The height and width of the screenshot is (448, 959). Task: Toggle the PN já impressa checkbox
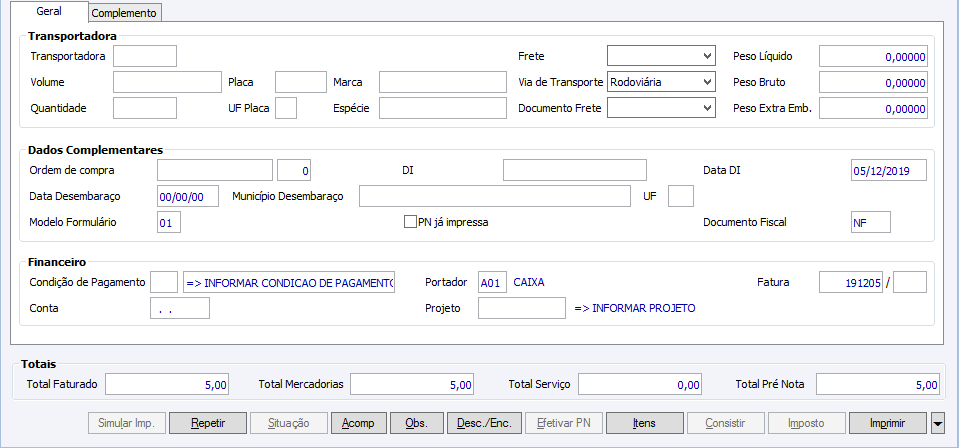pos(410,222)
